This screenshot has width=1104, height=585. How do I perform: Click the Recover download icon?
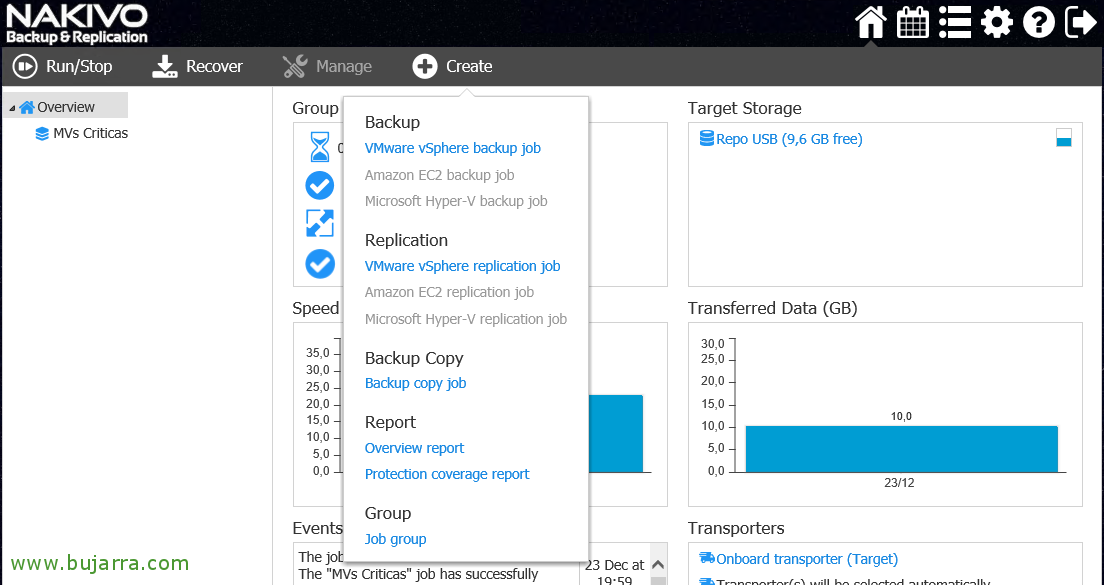point(165,66)
